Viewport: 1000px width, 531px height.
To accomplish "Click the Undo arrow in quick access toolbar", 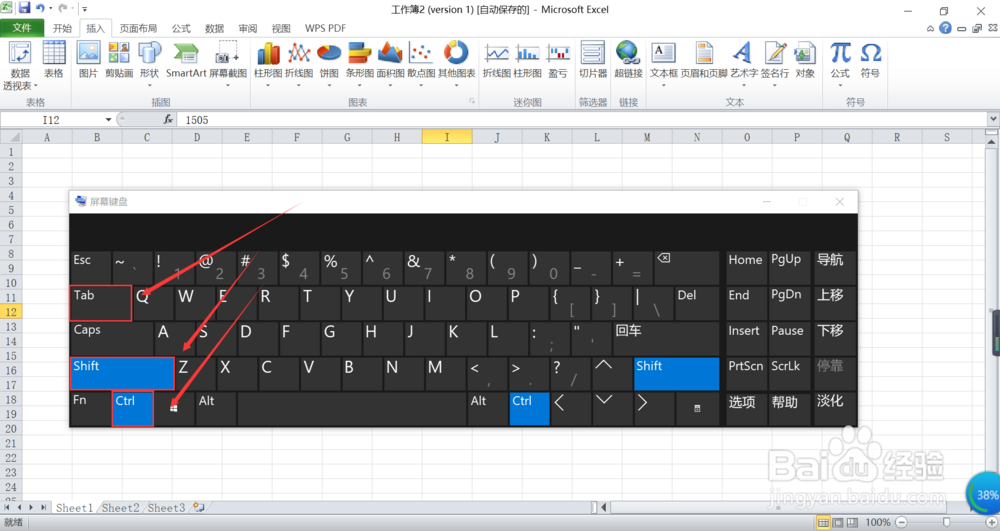I will tap(40, 8).
